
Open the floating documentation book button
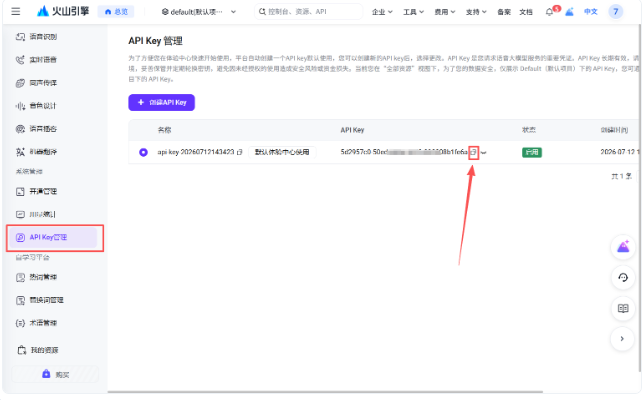(x=623, y=308)
